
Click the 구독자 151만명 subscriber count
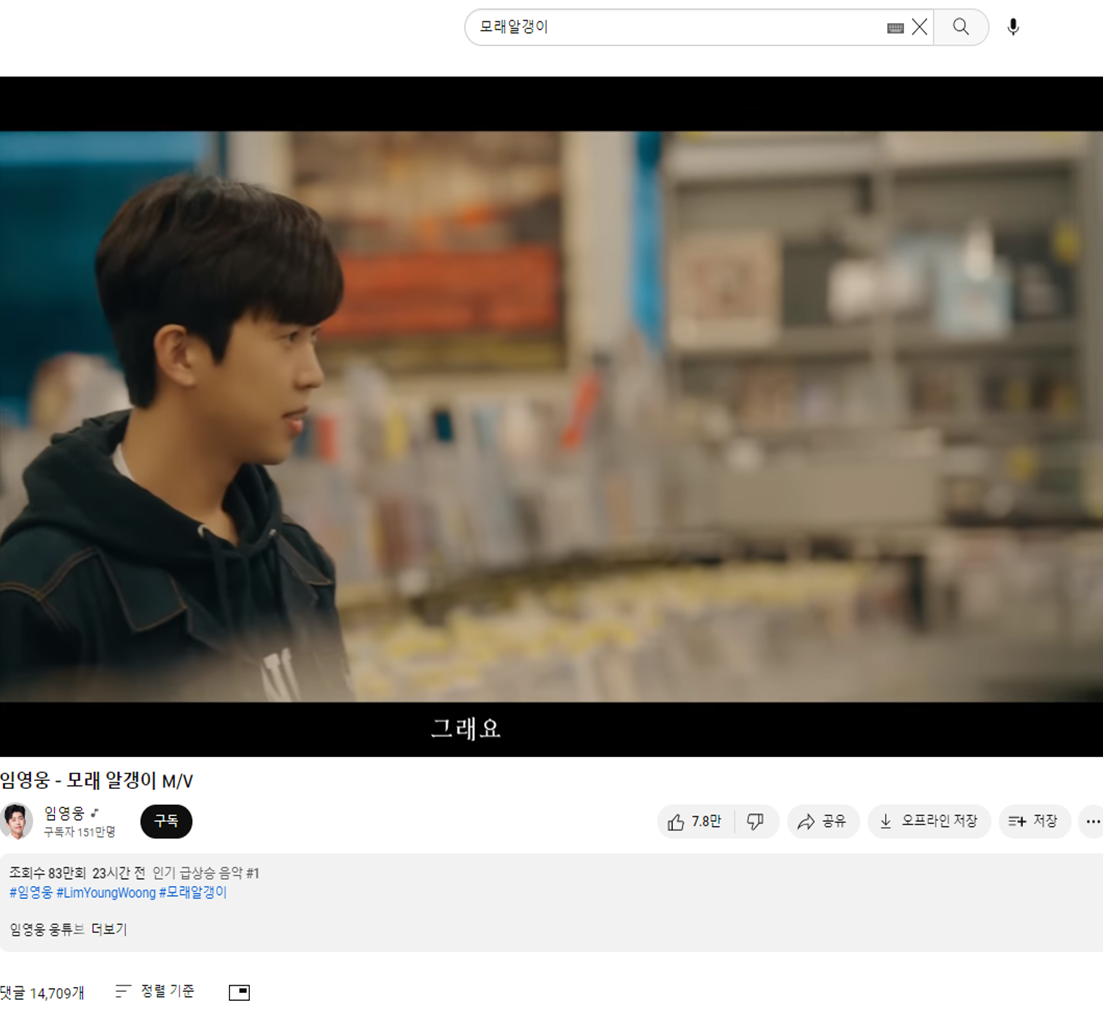coord(79,832)
